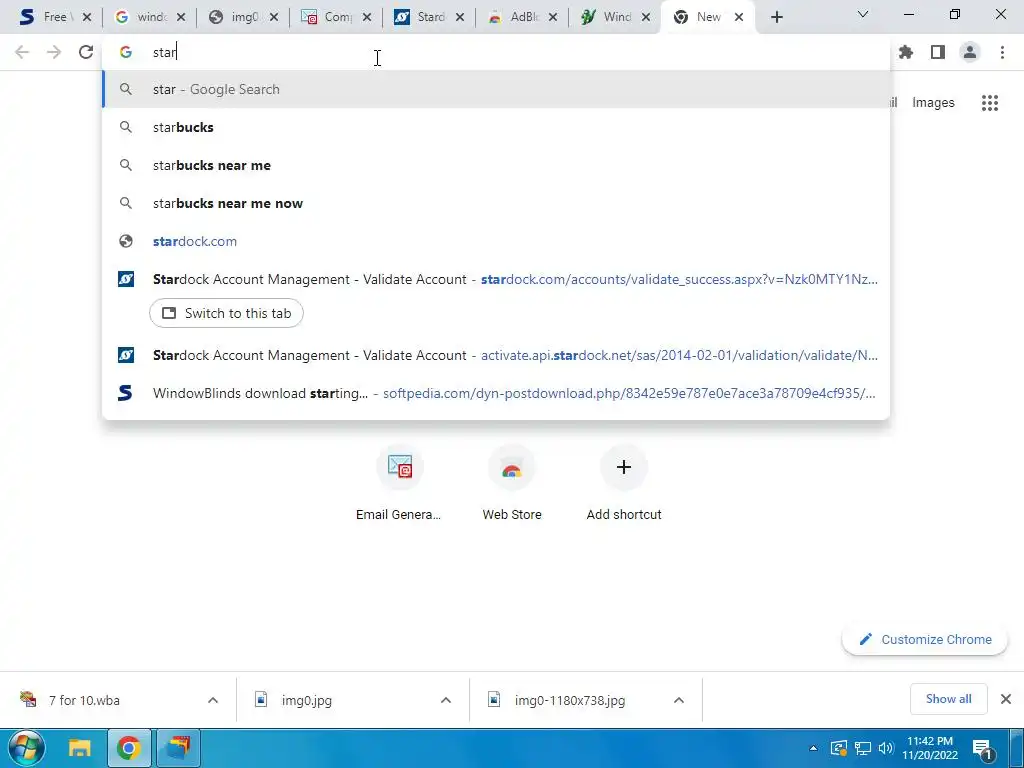Choose the 'starbucks near me' suggestion
Image resolution: width=1024 pixels, height=768 pixels.
(496, 165)
